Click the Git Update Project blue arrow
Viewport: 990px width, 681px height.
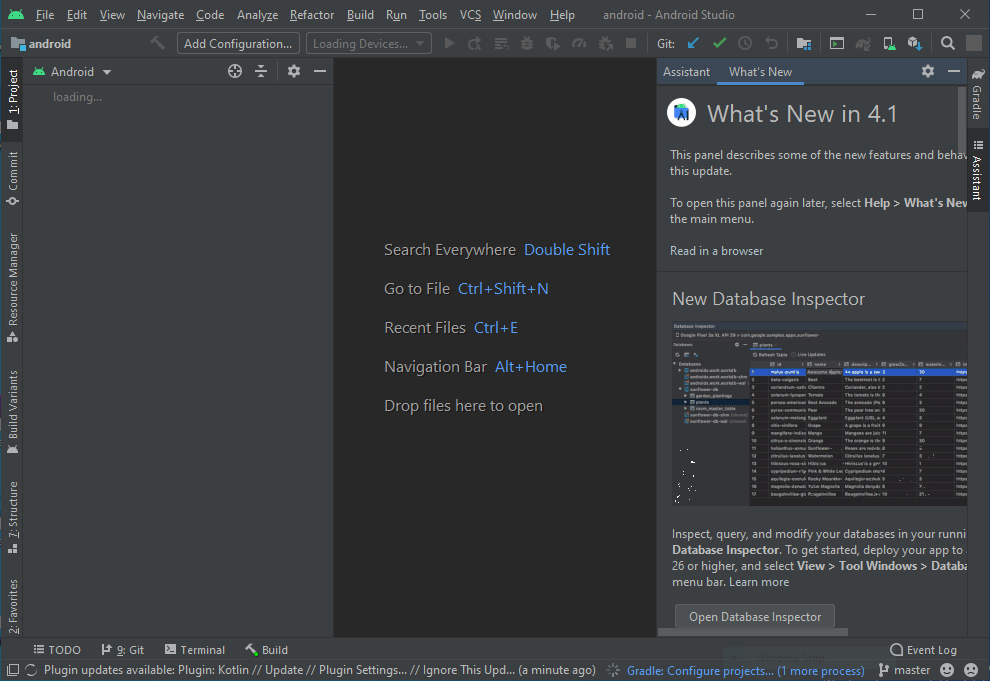tap(693, 44)
